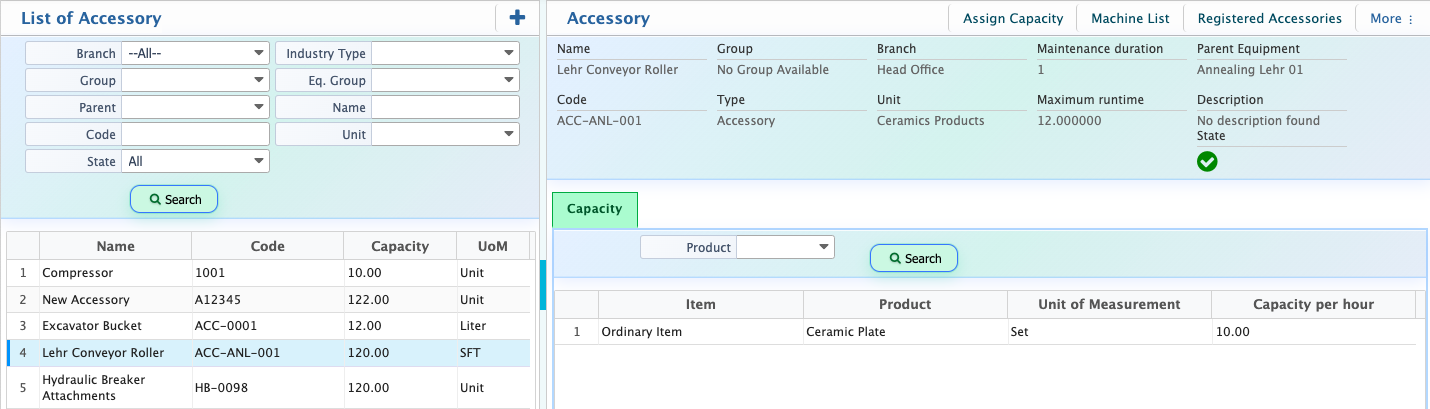The height and width of the screenshot is (409, 1430).
Task: Open Registered Accessories
Action: click(x=1269, y=18)
